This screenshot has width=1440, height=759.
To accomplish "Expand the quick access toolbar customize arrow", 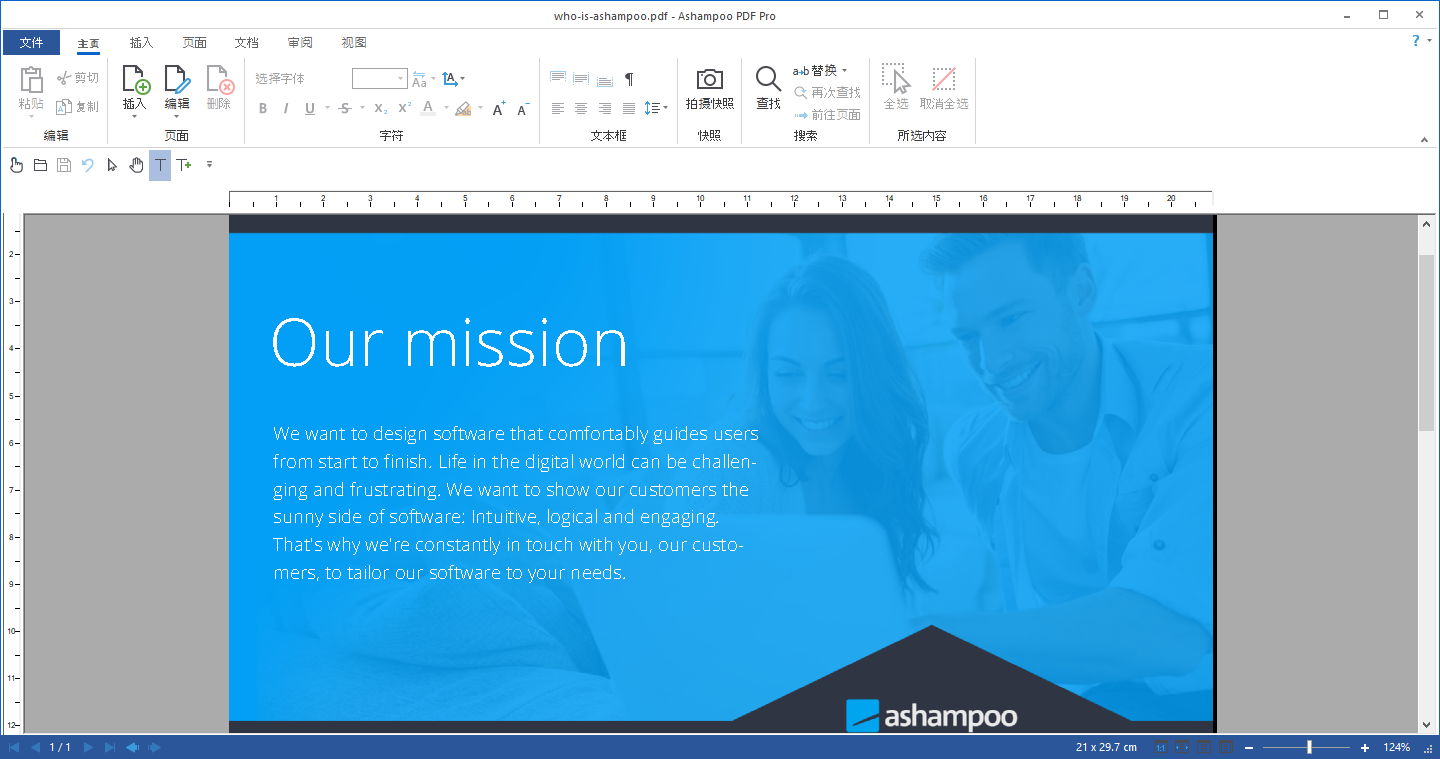I will coord(209,165).
